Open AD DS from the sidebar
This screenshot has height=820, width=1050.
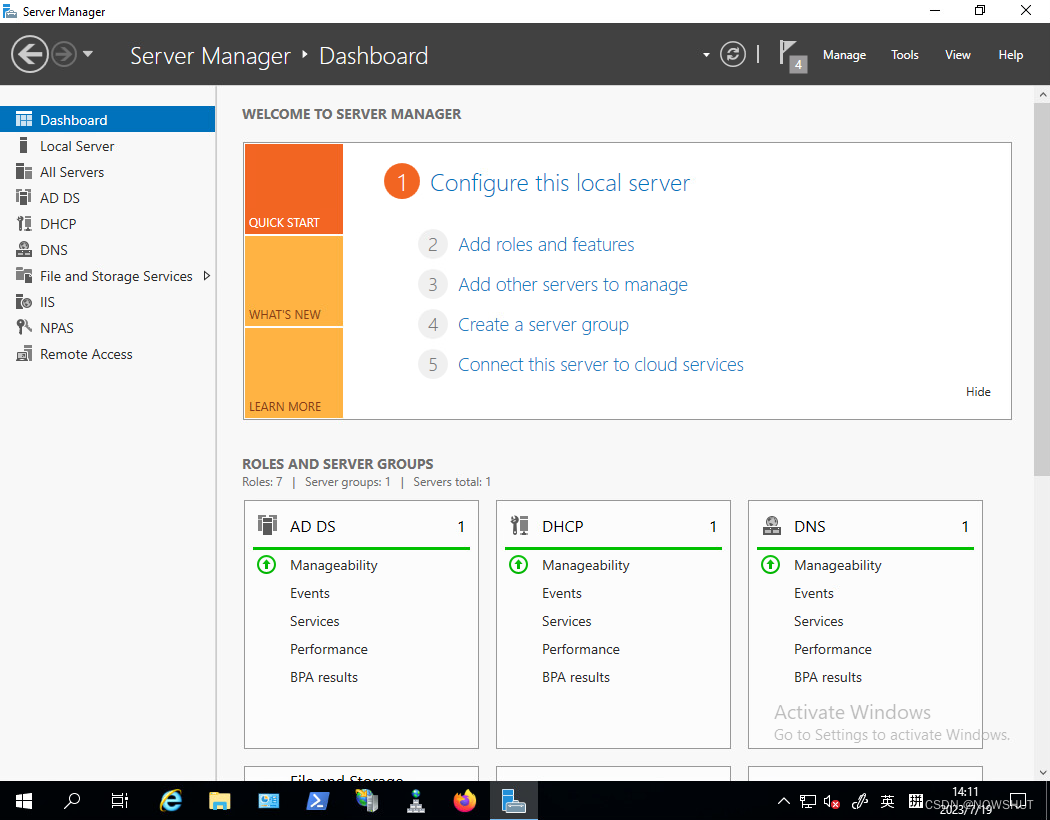pos(107,198)
